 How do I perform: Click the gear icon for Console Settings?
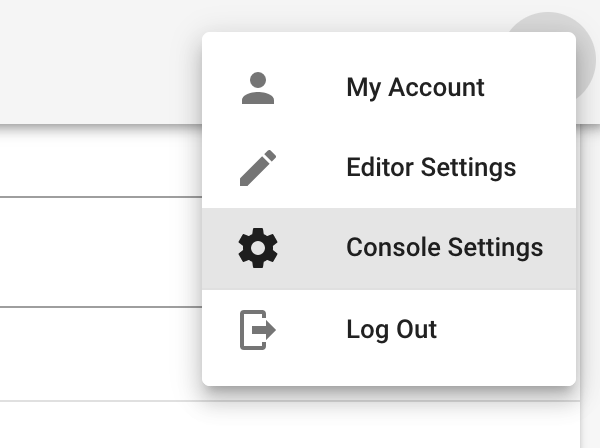258,248
